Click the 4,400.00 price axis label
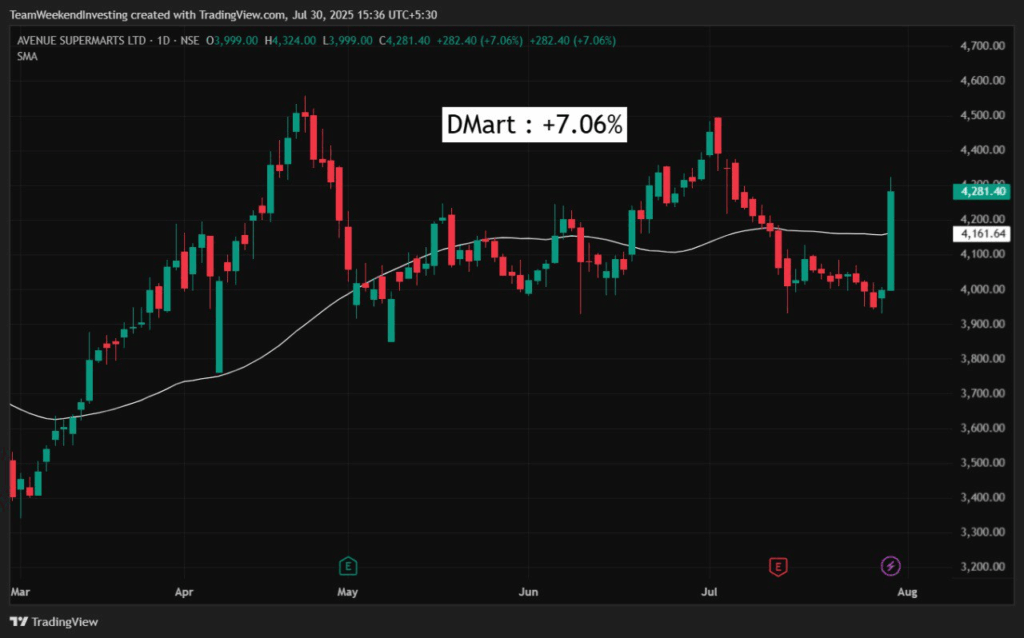This screenshot has width=1024, height=638. tap(982, 150)
